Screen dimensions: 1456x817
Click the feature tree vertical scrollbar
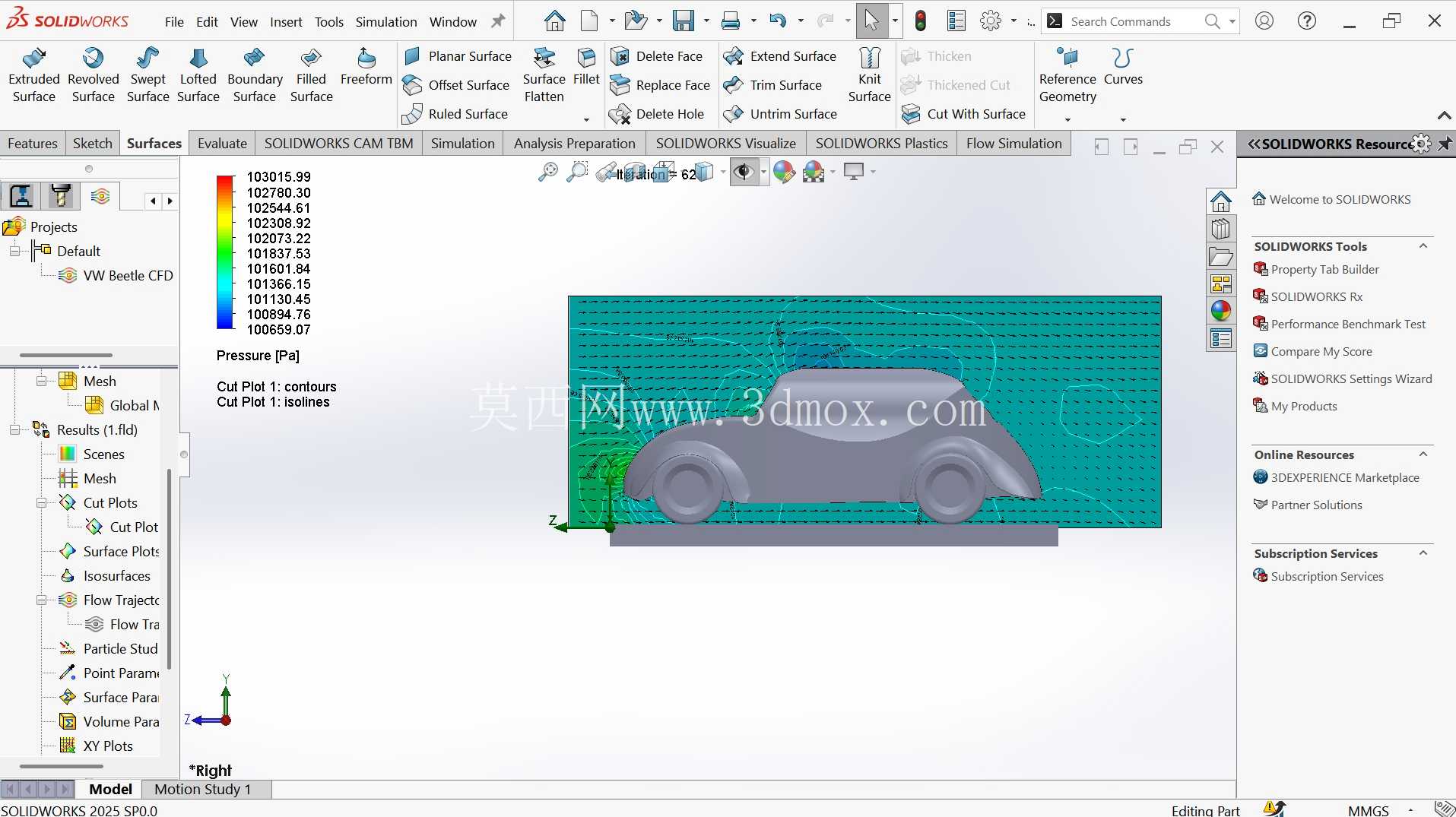[x=168, y=568]
